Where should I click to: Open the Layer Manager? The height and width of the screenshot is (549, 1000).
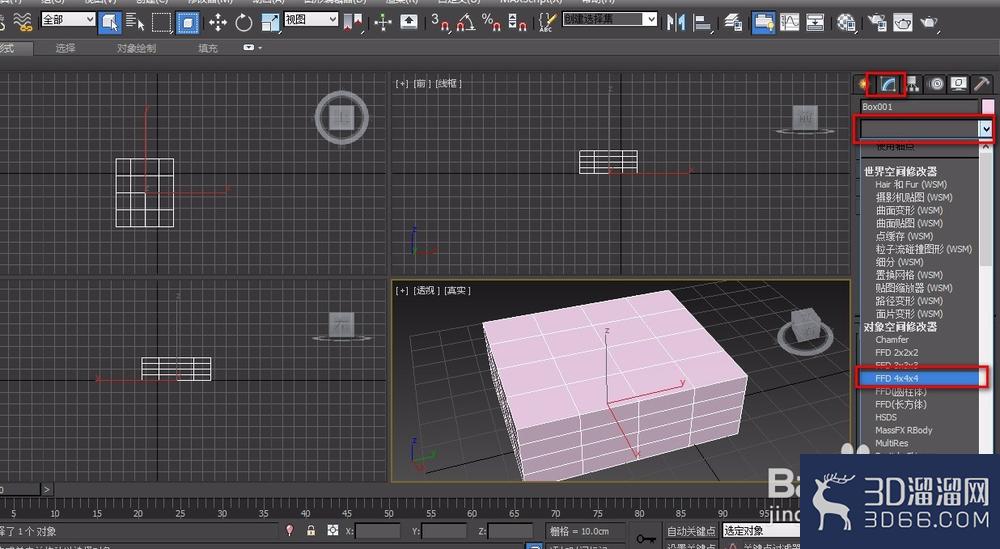click(x=733, y=23)
